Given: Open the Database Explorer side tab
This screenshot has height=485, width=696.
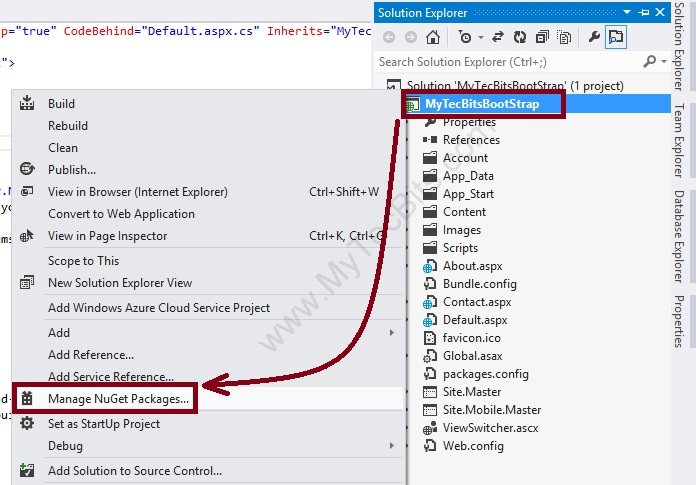Looking at the screenshot, I should (679, 237).
